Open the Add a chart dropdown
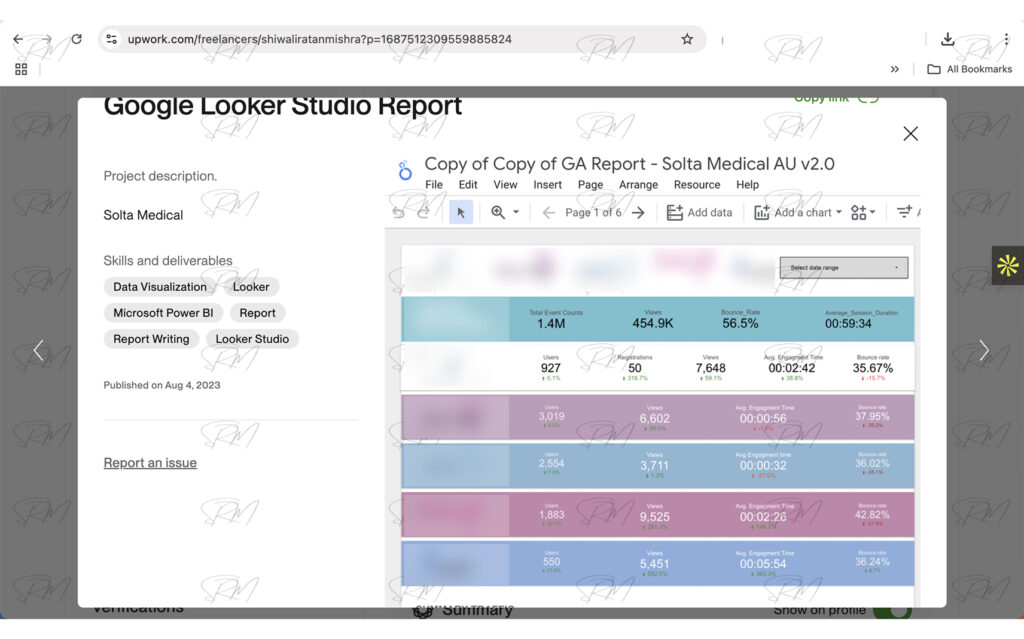 (798, 212)
